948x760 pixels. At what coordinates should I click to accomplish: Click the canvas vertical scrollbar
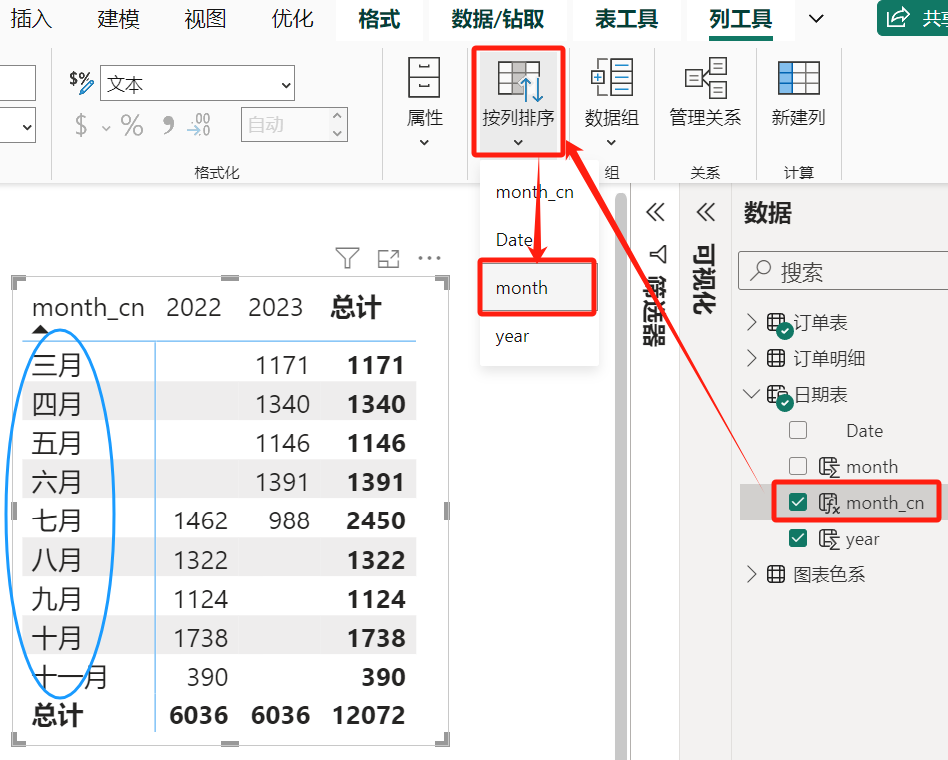621,476
